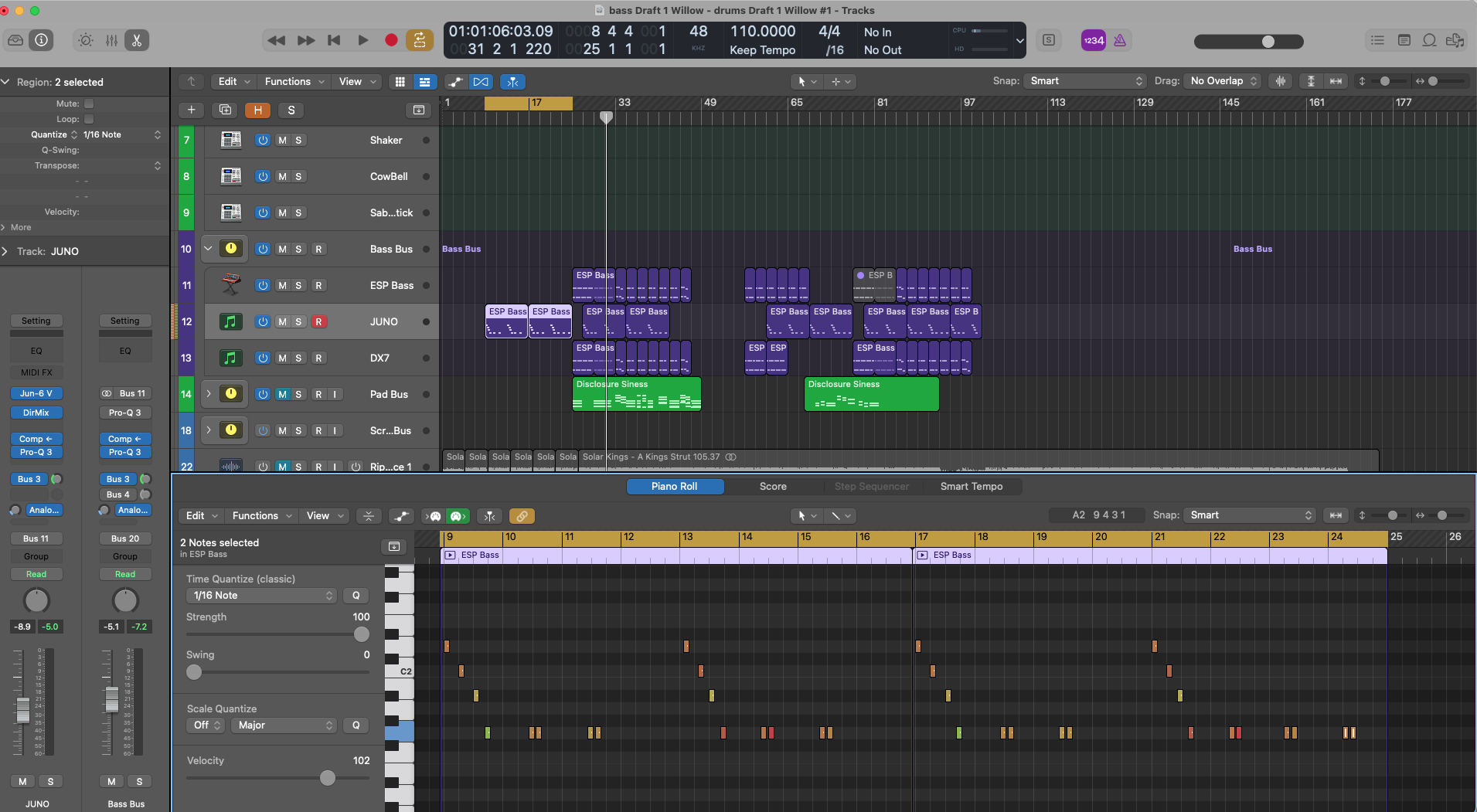
Task: Check the Mute region checkbox
Action: 89,104
